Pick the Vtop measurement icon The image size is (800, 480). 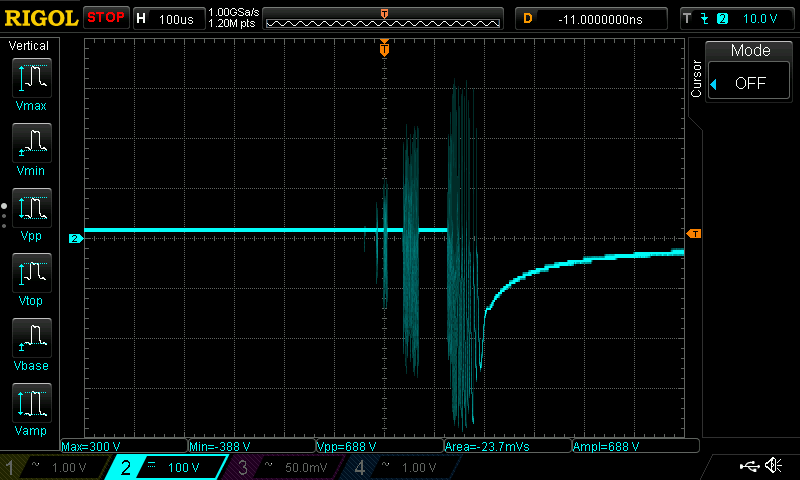(30, 273)
